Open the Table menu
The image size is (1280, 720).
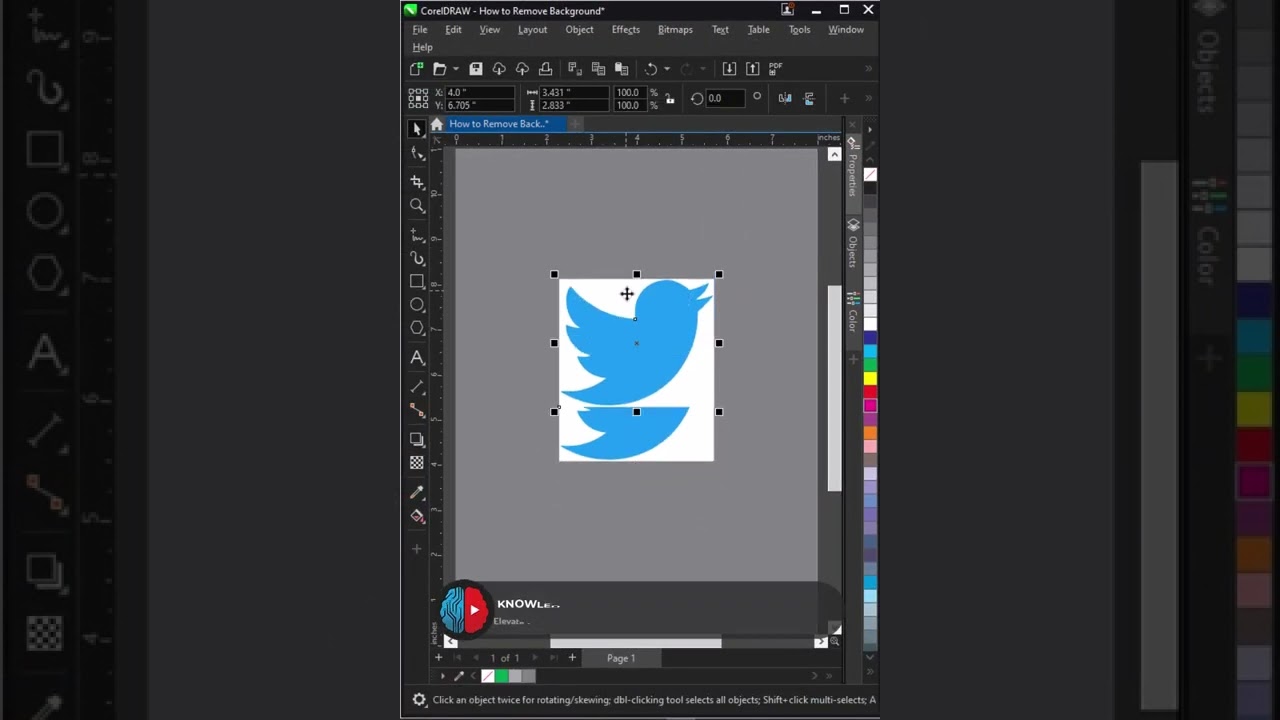click(759, 29)
